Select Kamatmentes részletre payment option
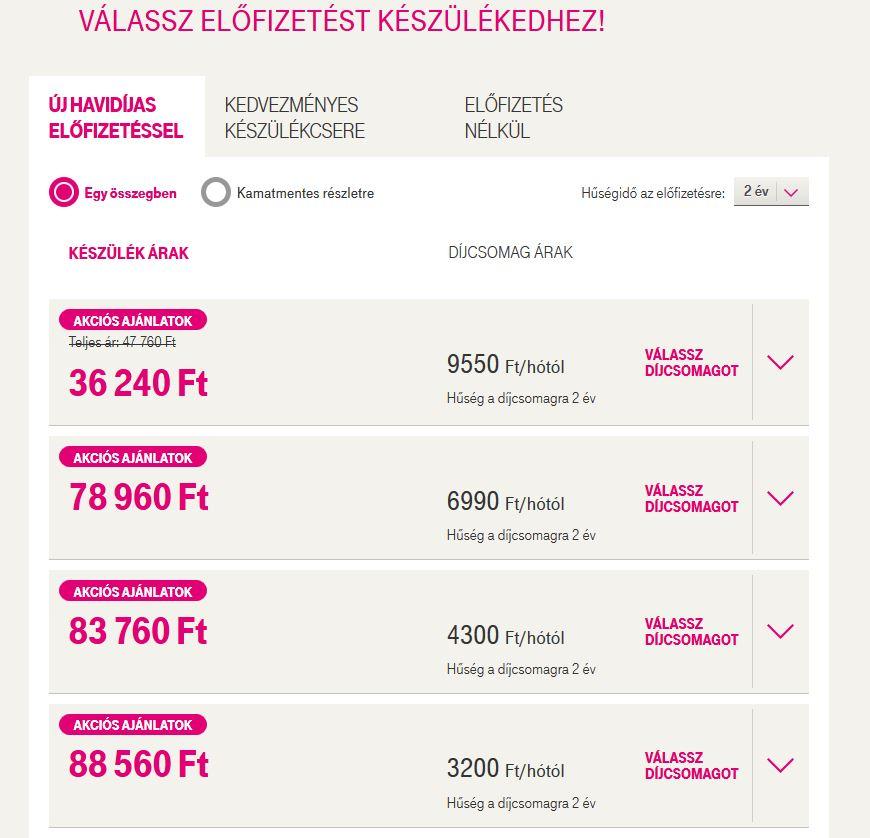The height and width of the screenshot is (838, 870). [216, 192]
